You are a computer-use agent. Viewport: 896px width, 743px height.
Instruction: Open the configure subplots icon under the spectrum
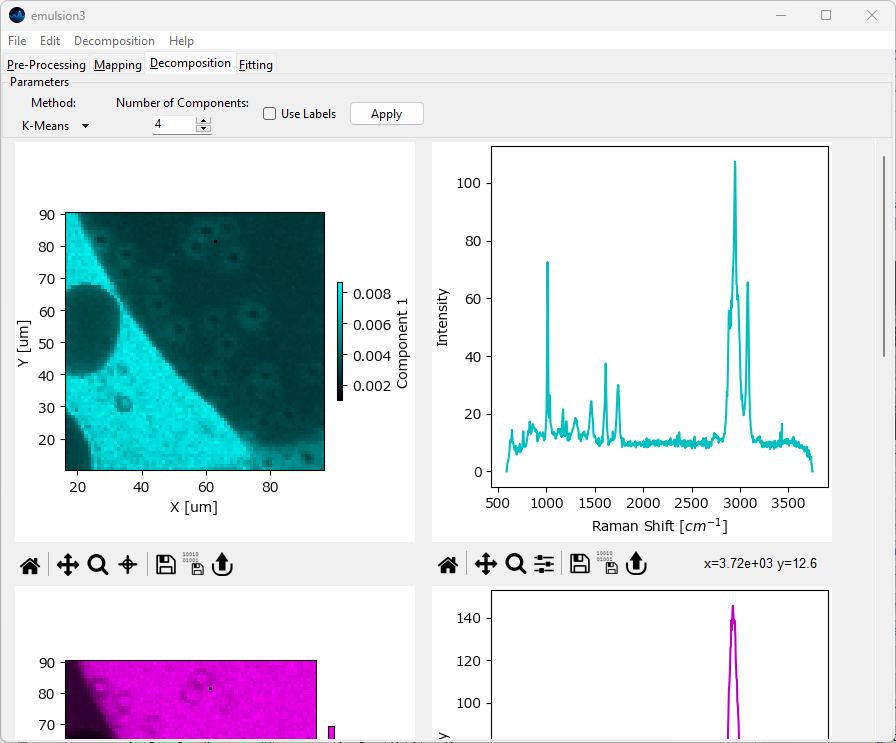[x=544, y=565]
